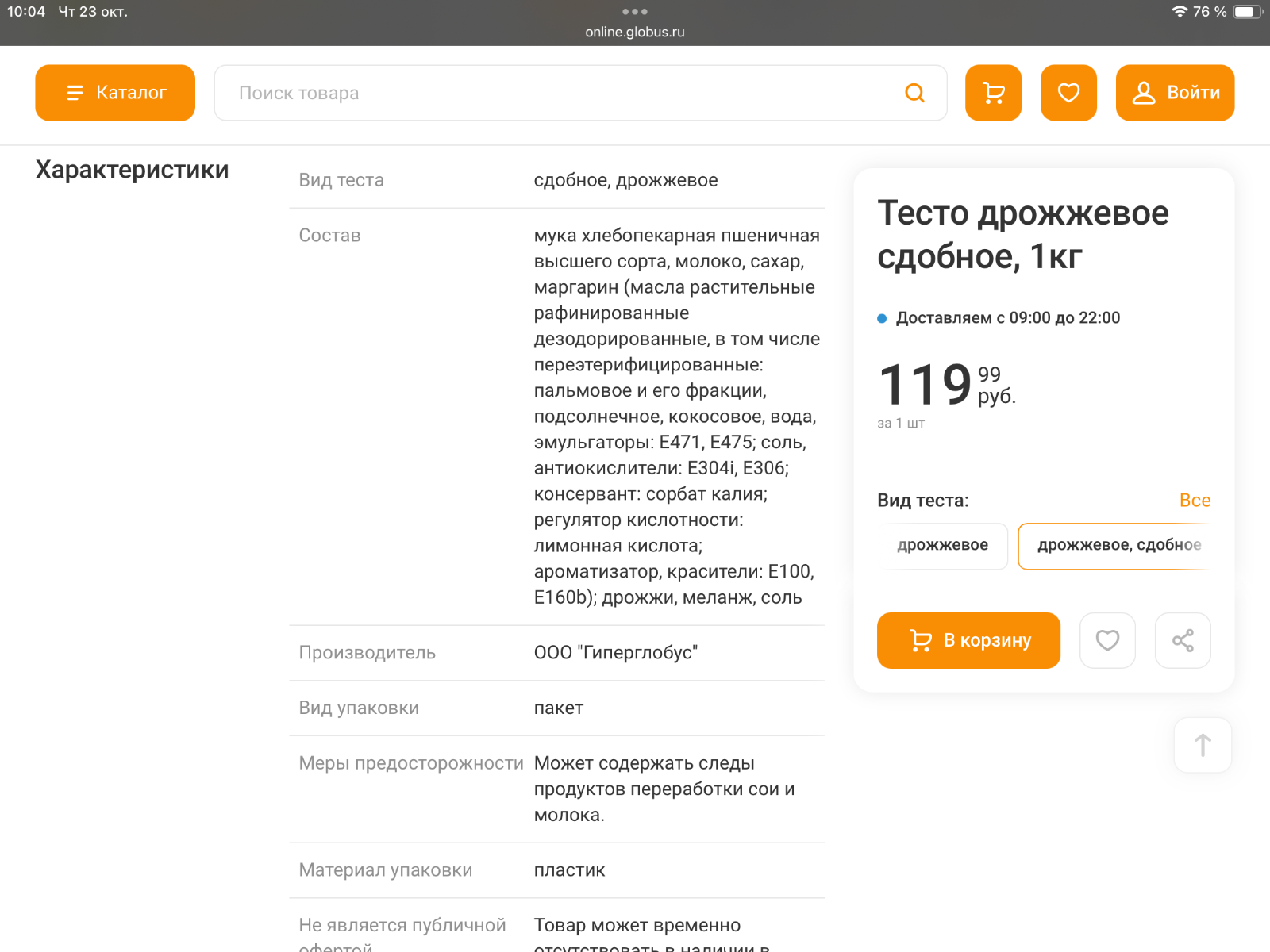Tap the Wi-Fi status icon
Viewport: 1270px width, 952px height.
(x=1180, y=12)
